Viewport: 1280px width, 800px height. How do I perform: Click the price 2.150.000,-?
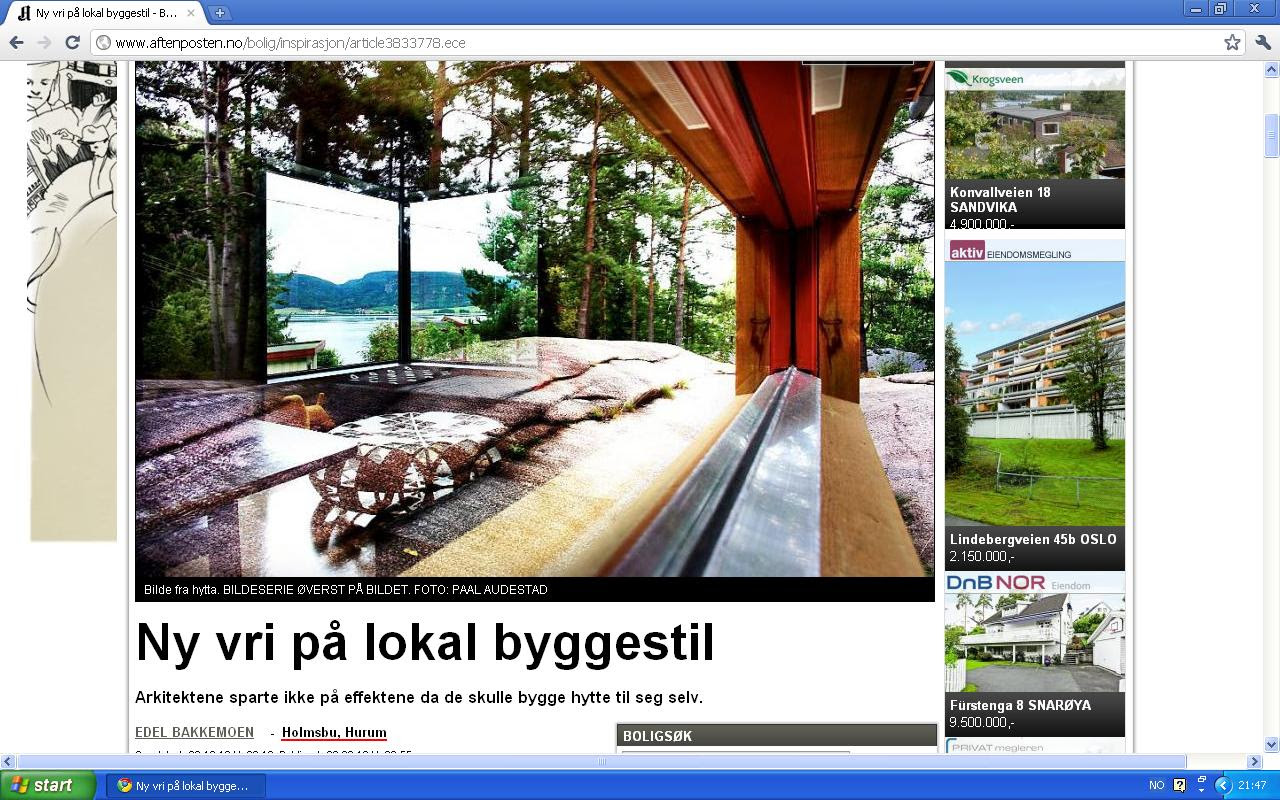[x=982, y=556]
